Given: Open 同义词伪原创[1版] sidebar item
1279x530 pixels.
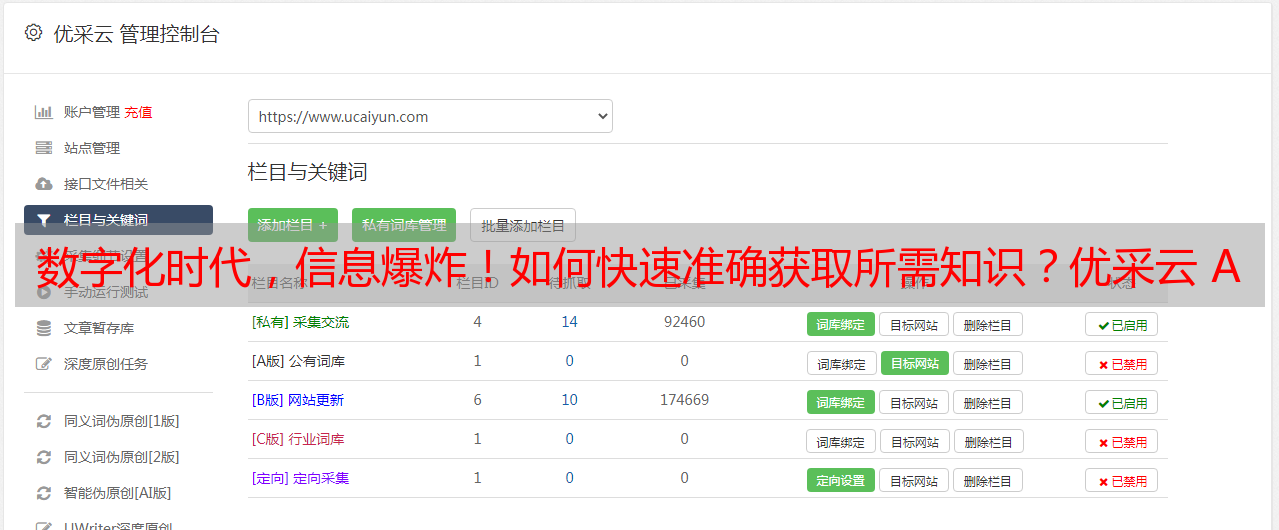Looking at the screenshot, I should [122, 421].
